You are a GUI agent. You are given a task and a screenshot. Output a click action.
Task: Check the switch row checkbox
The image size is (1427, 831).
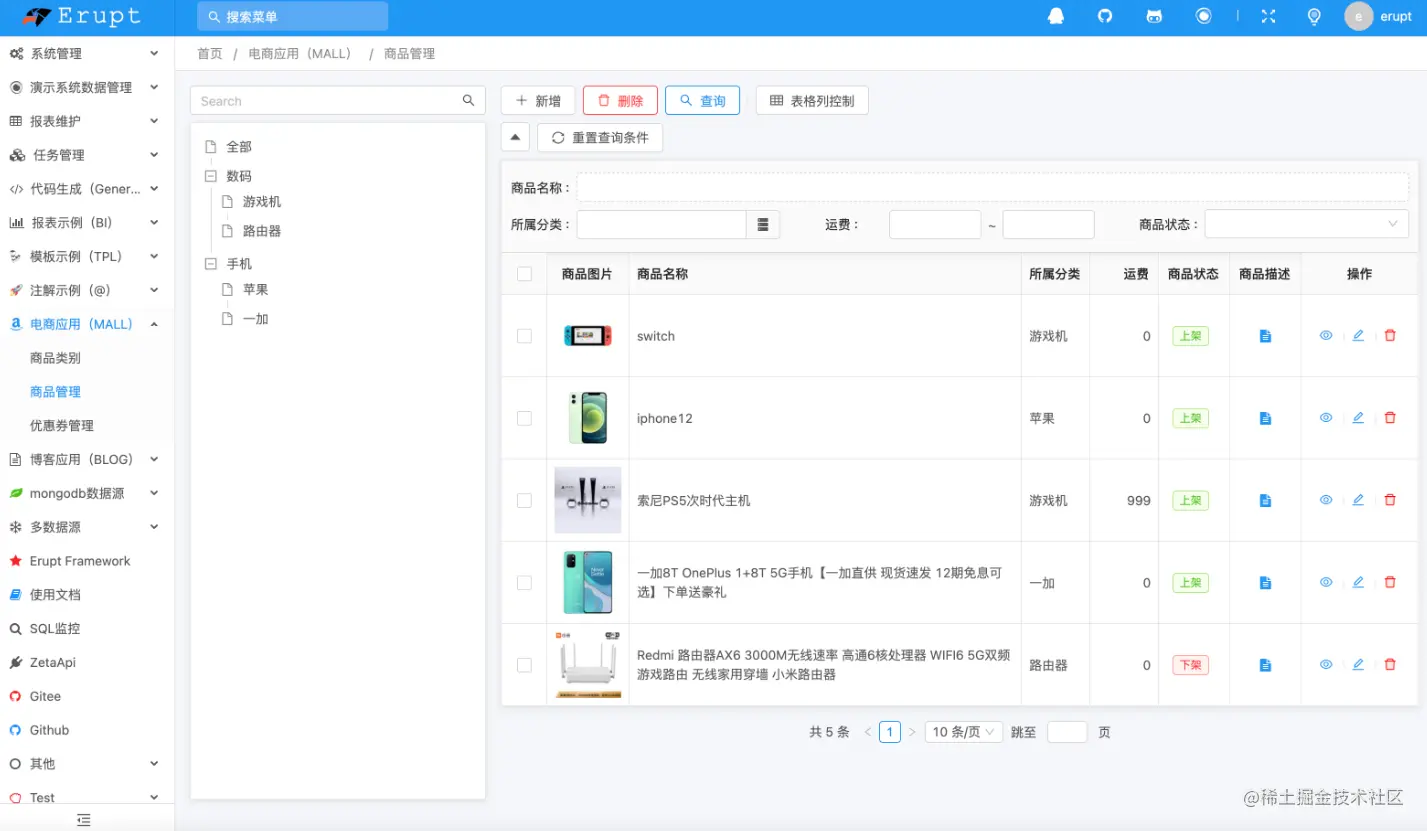pos(524,336)
